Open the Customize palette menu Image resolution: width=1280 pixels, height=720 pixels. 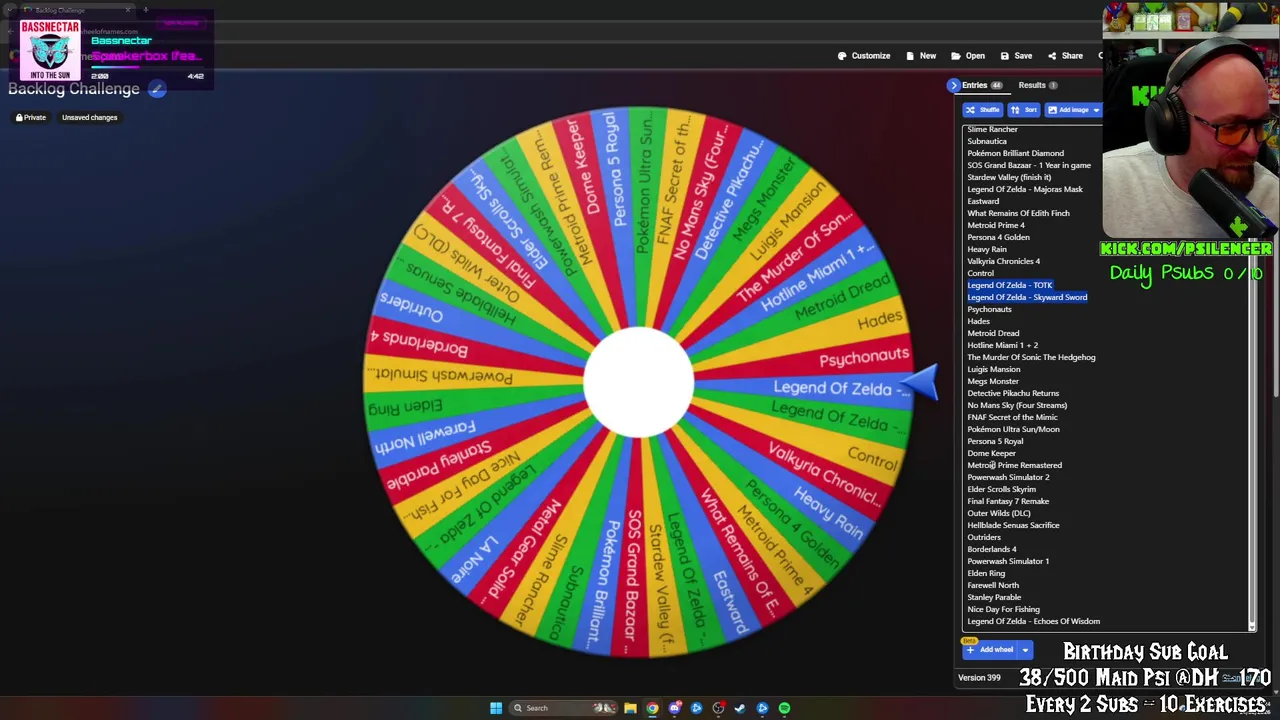(x=864, y=56)
